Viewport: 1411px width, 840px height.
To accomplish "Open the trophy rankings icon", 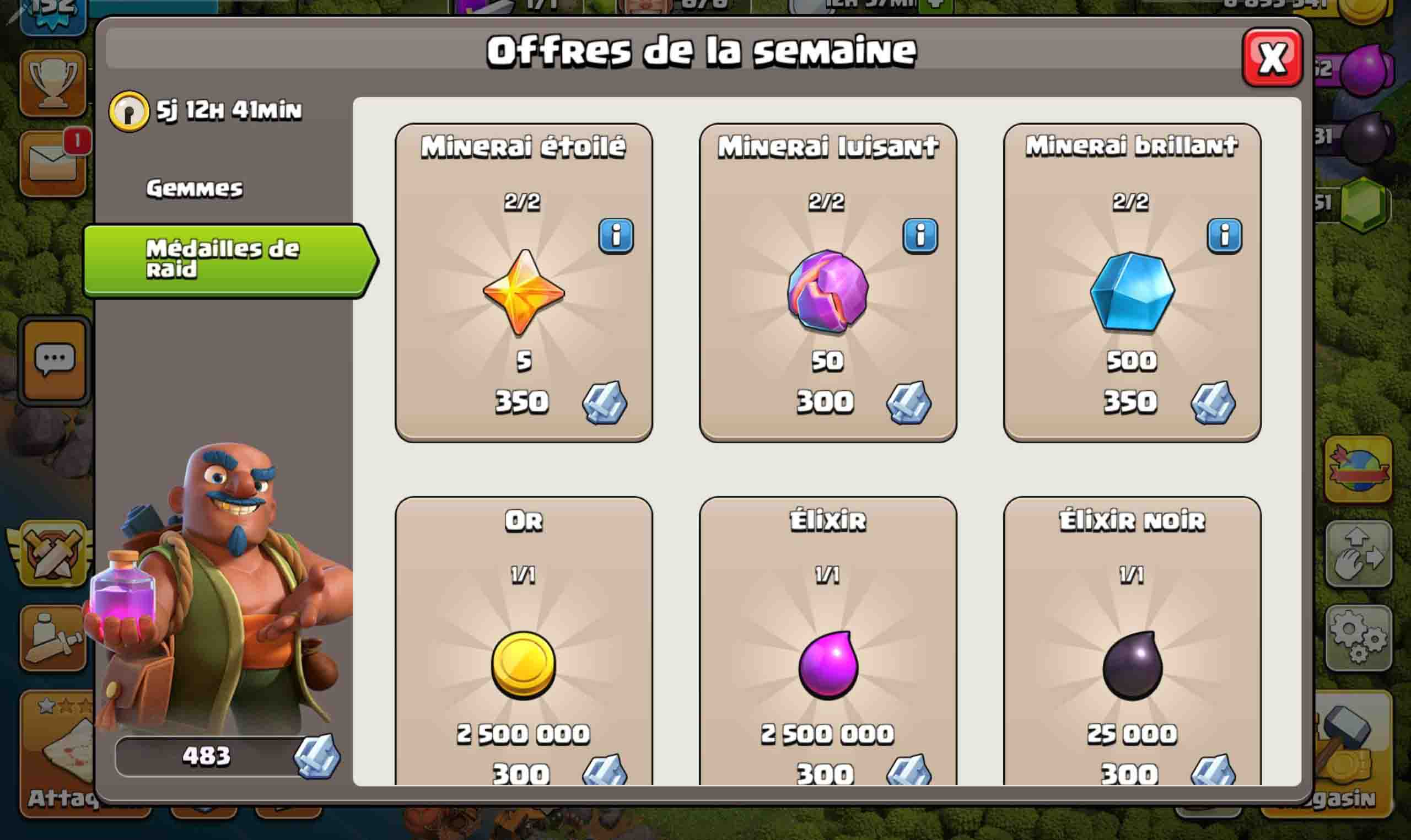I will click(53, 83).
